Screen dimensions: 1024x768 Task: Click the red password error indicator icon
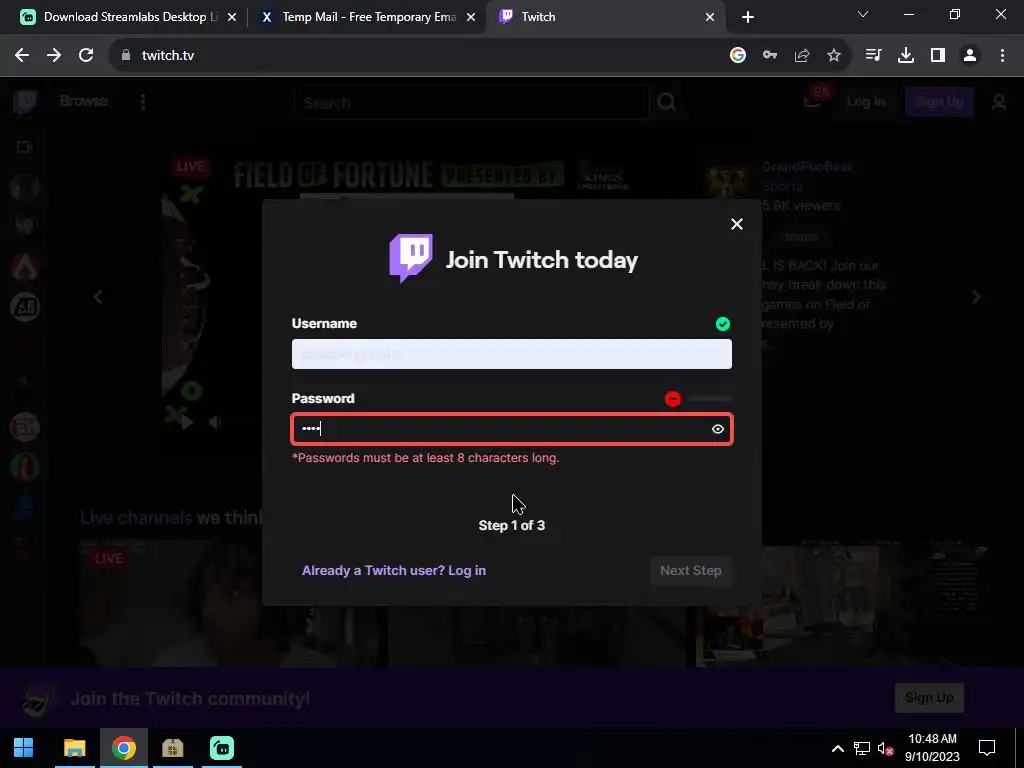(x=673, y=398)
